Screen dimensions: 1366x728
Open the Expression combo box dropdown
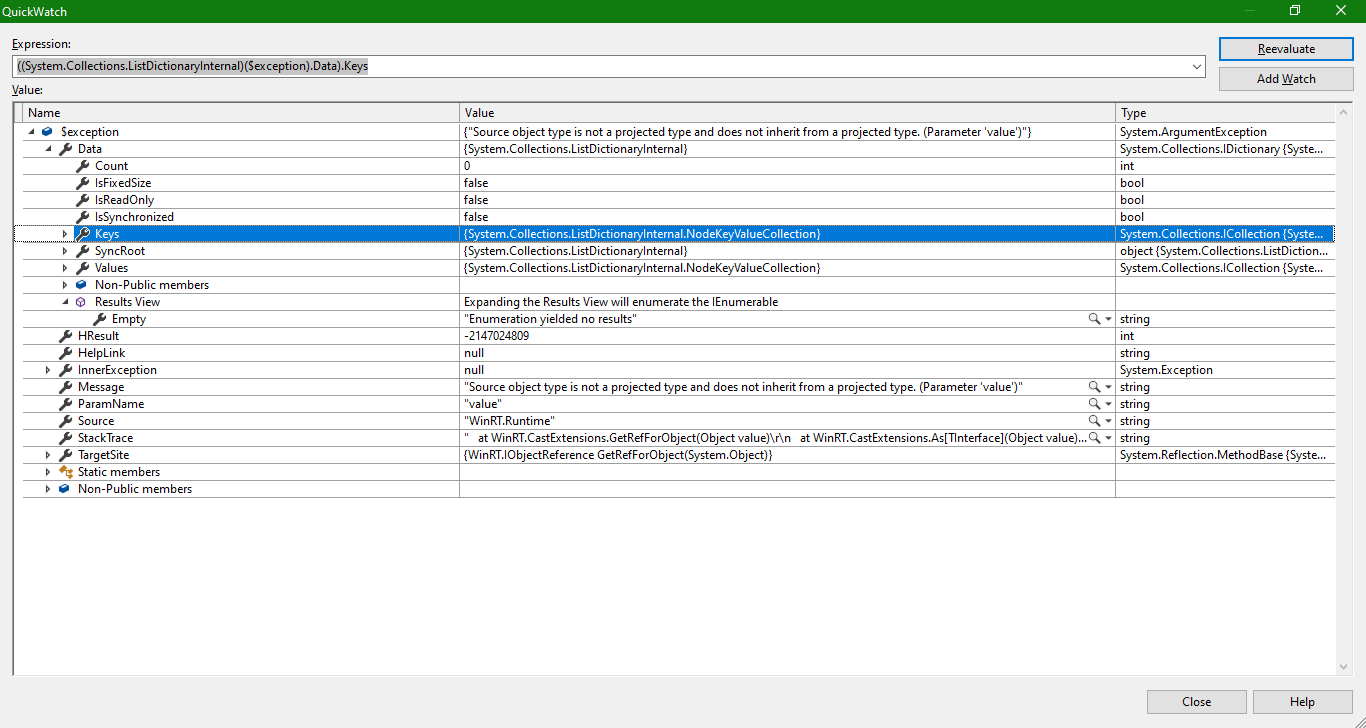click(x=1196, y=66)
